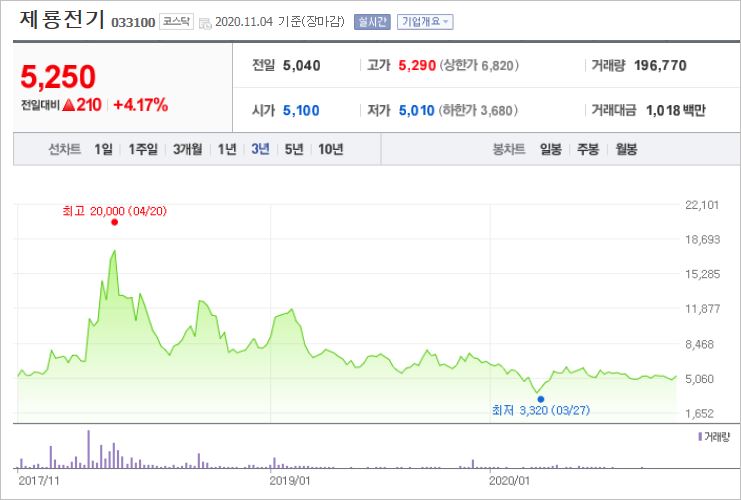The width and height of the screenshot is (741, 500).
Task: Click the current price 5,250
Action: click(58, 77)
